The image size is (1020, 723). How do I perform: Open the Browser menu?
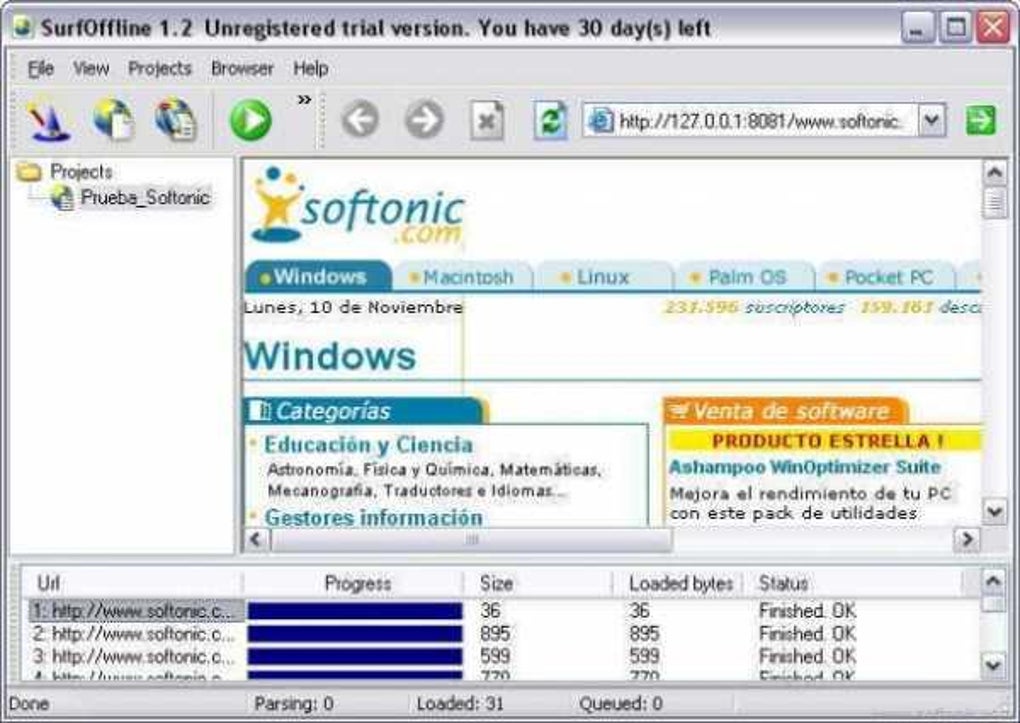pos(242,68)
